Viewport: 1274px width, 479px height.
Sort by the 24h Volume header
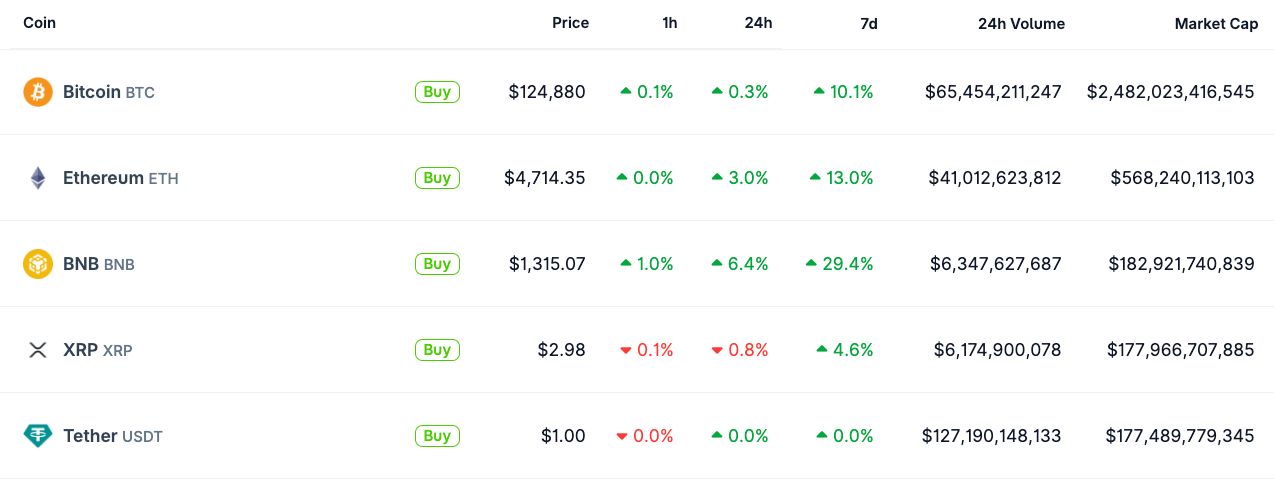click(1021, 23)
